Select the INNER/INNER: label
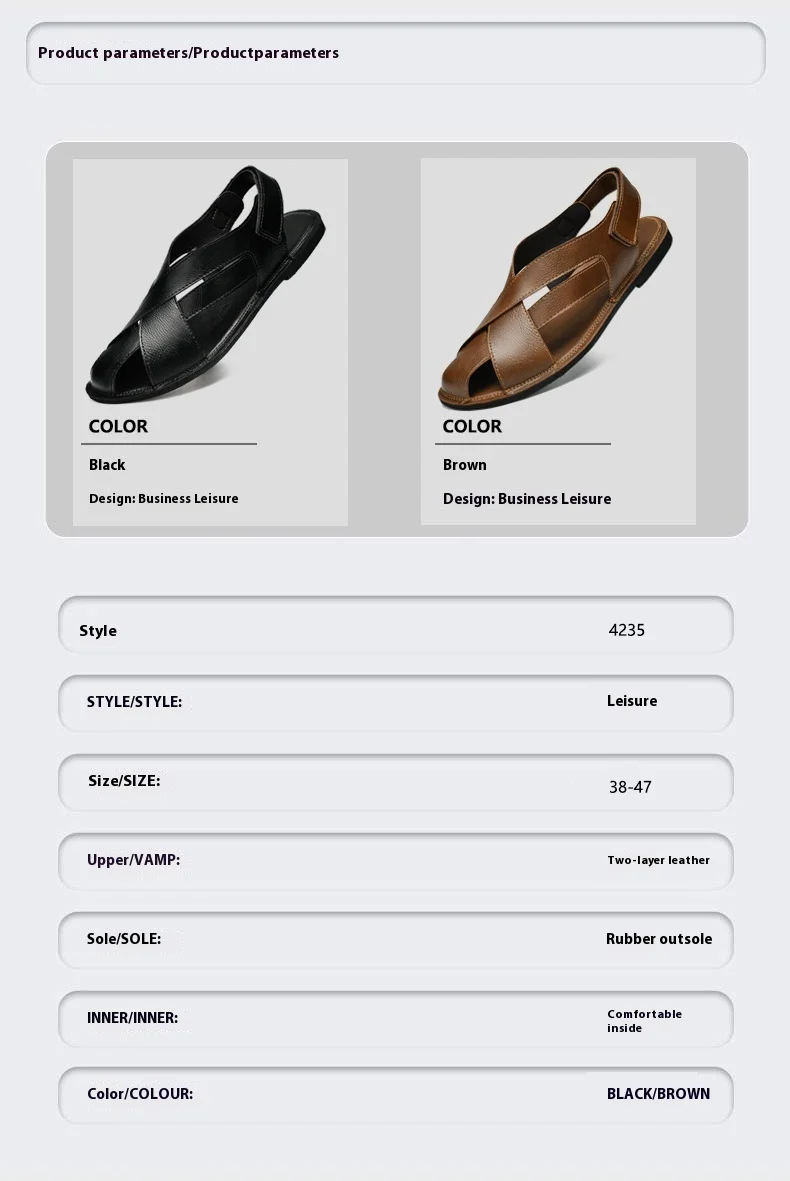This screenshot has width=790, height=1181. click(133, 1018)
